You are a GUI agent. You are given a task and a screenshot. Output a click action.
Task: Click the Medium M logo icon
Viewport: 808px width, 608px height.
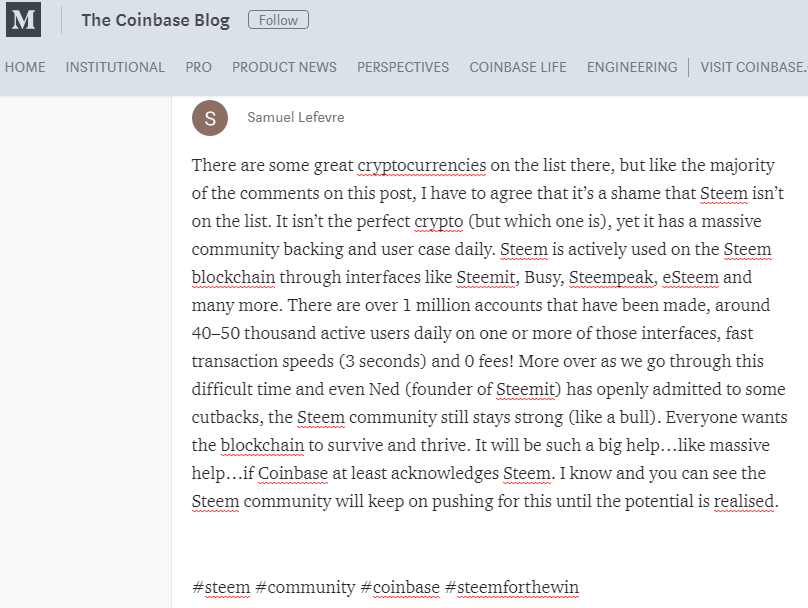(x=23, y=20)
